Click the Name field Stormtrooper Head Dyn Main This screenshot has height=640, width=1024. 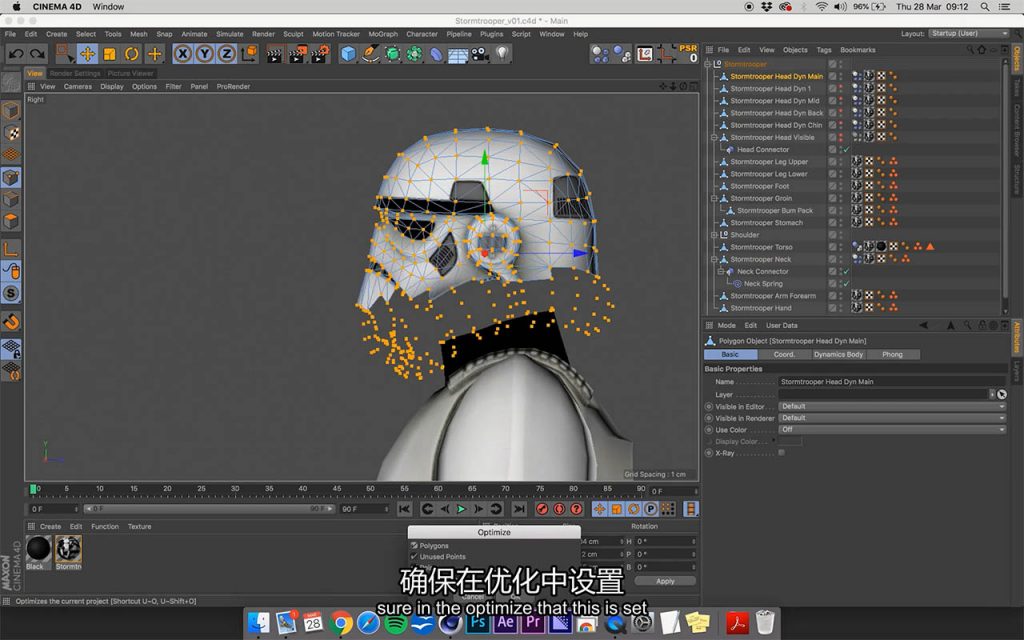click(x=891, y=381)
